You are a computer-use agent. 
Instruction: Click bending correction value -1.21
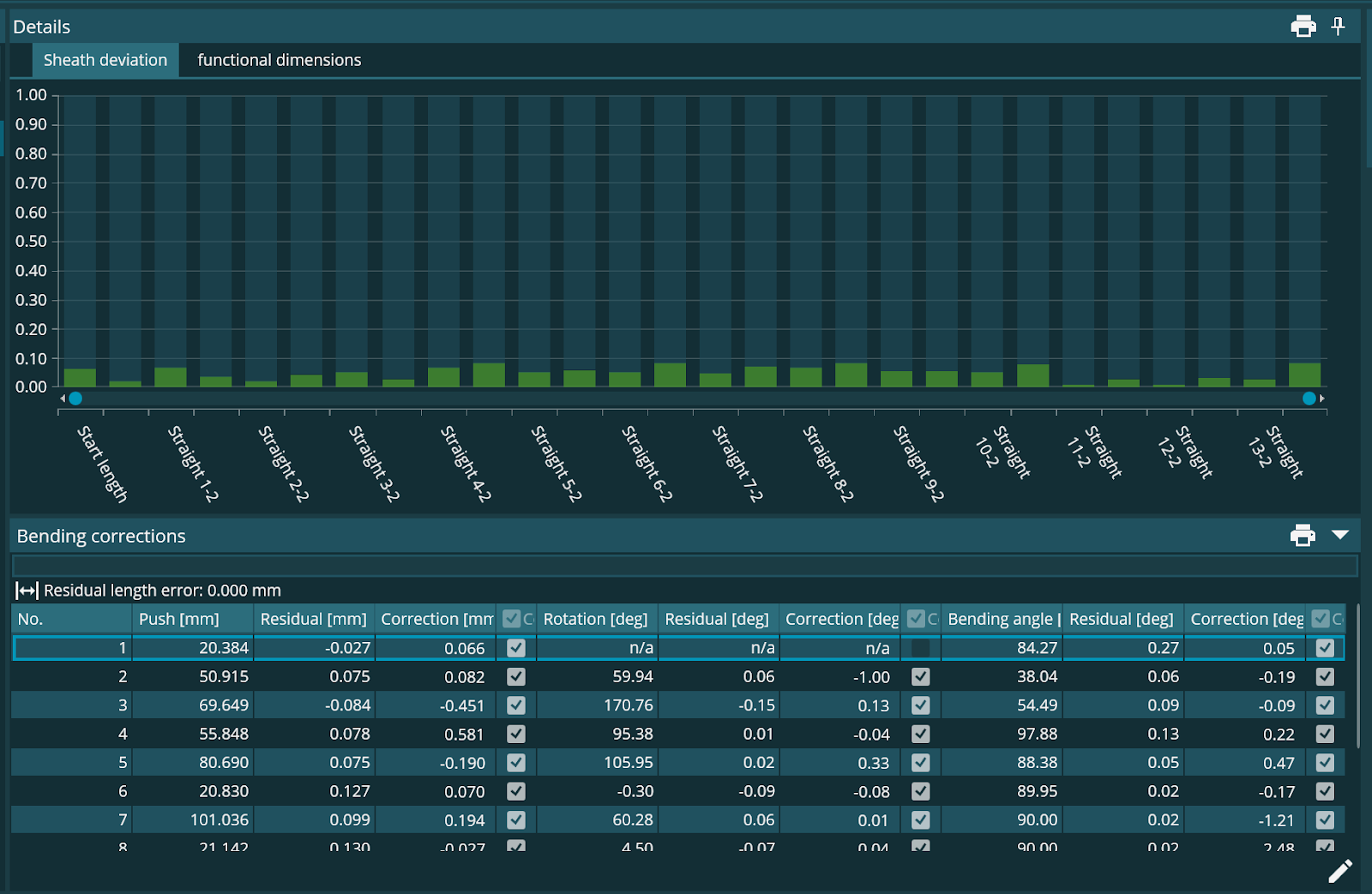click(x=1245, y=820)
